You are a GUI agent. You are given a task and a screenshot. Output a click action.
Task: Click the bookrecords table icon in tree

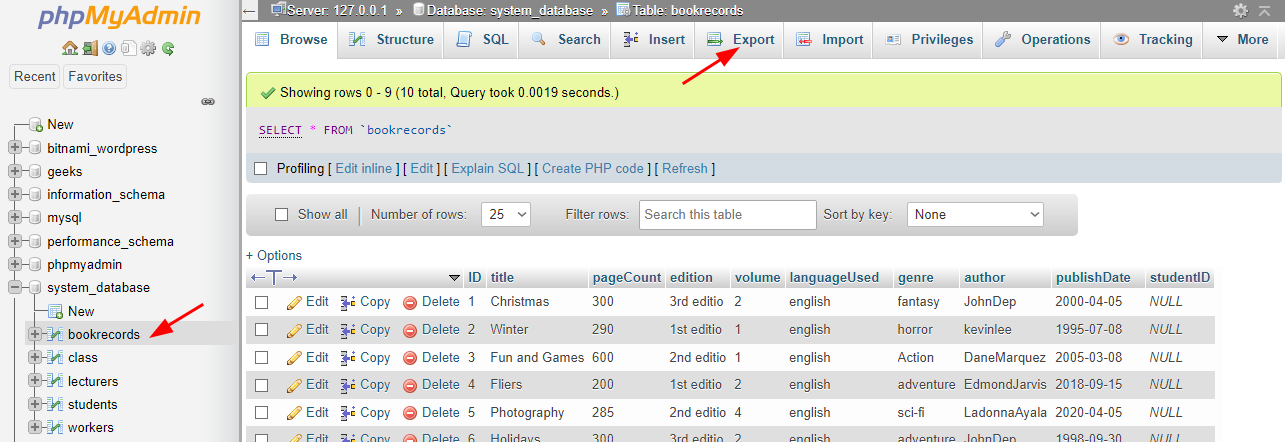pyautogui.click(x=56, y=334)
